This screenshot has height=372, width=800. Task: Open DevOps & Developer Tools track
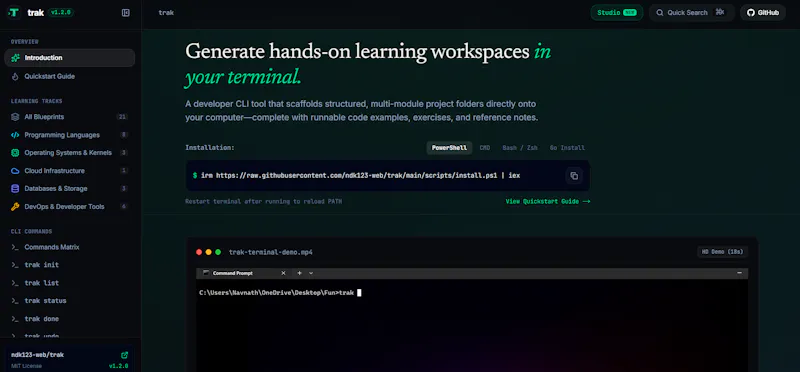pyautogui.click(x=69, y=207)
